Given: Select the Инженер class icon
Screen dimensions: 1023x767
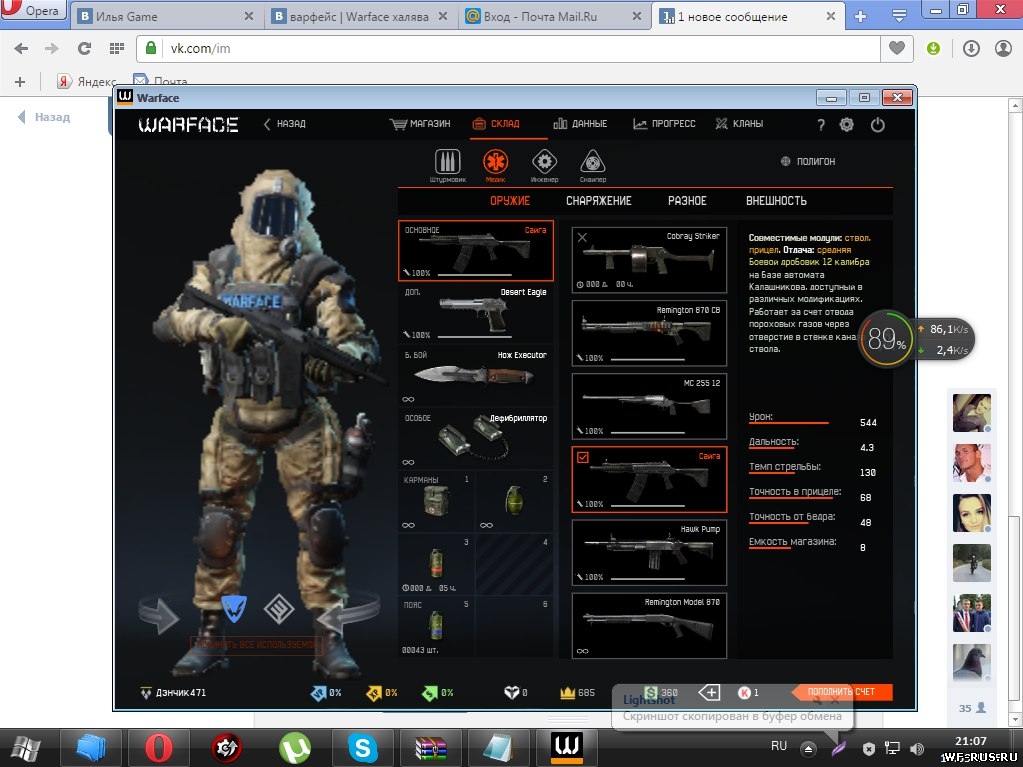Looking at the screenshot, I should coord(544,162).
